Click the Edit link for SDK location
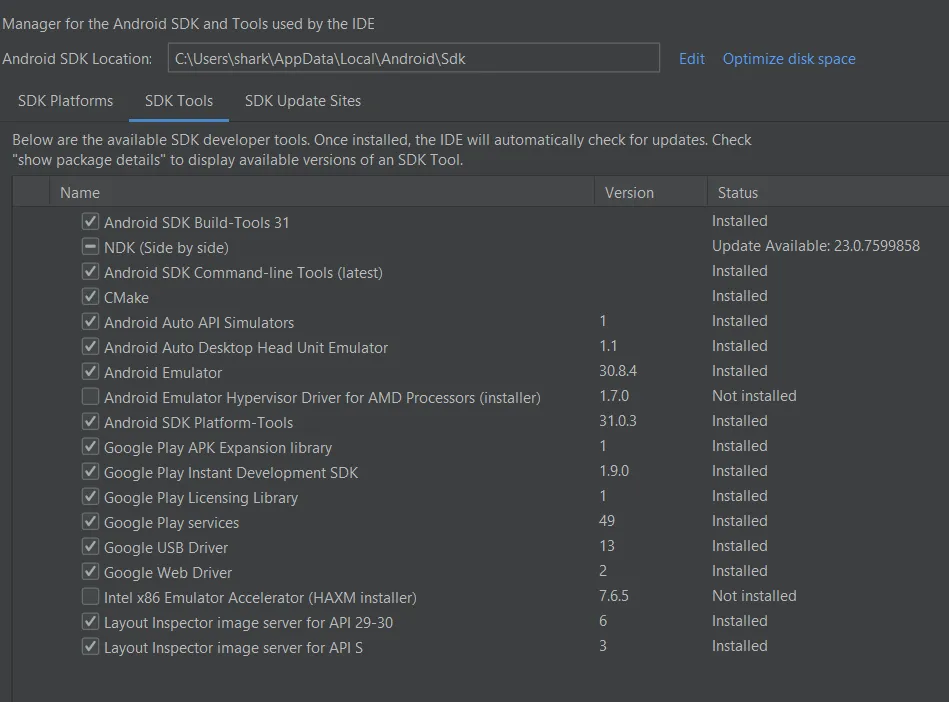Image resolution: width=949 pixels, height=702 pixels. (x=692, y=59)
